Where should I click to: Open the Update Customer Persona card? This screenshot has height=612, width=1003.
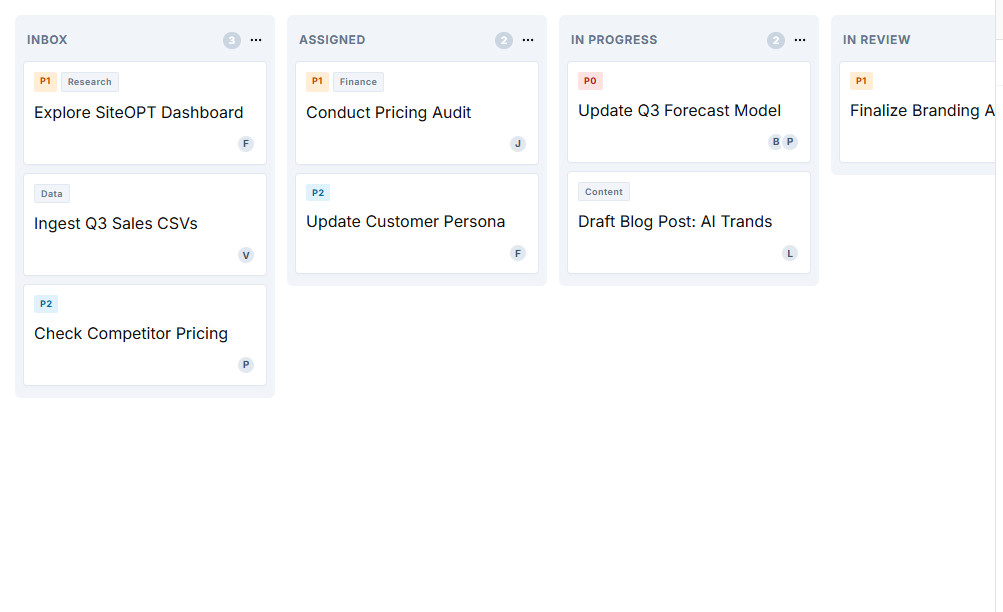[405, 222]
